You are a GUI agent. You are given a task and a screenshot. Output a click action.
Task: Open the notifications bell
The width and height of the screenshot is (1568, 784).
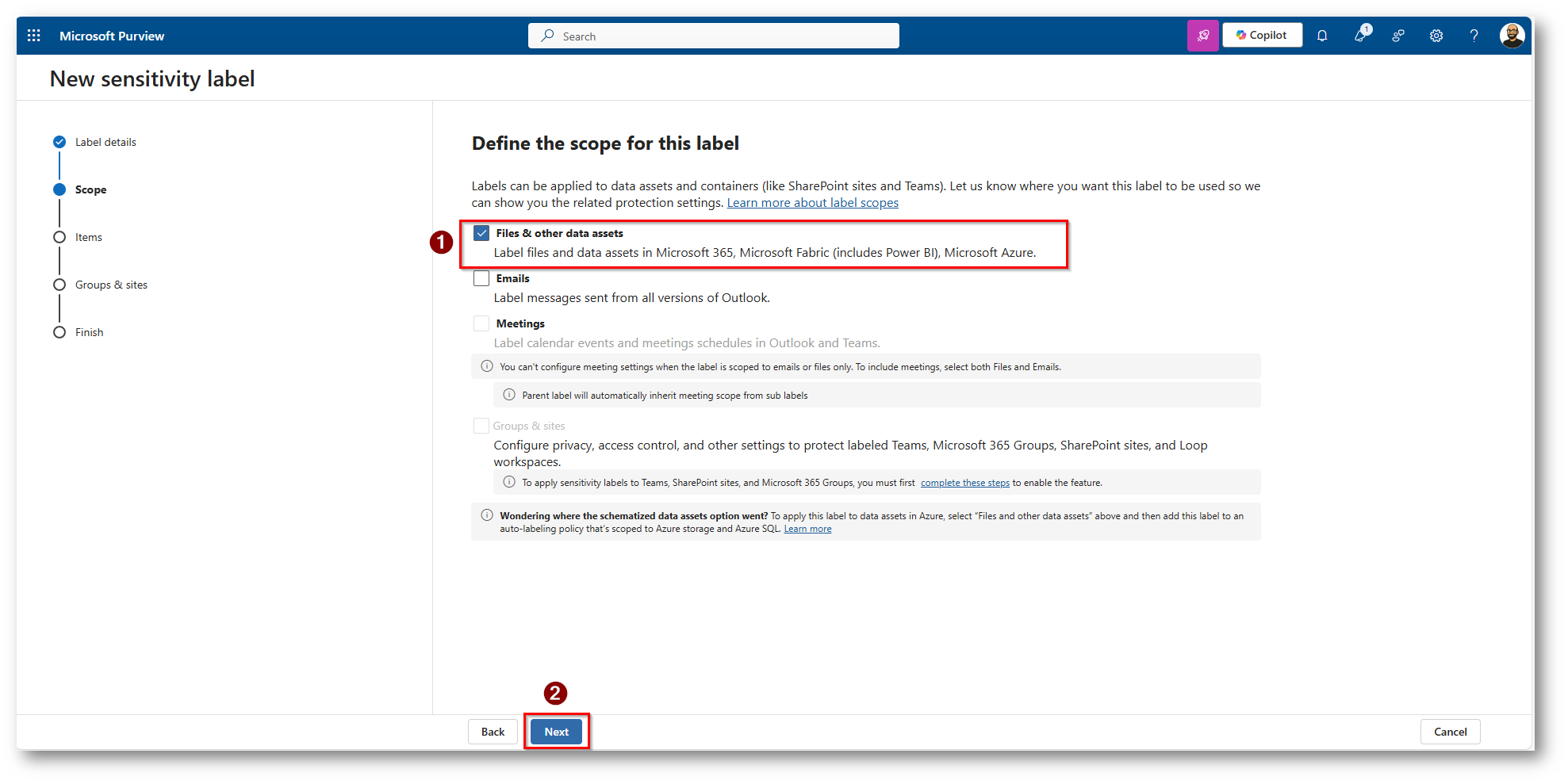(1322, 36)
